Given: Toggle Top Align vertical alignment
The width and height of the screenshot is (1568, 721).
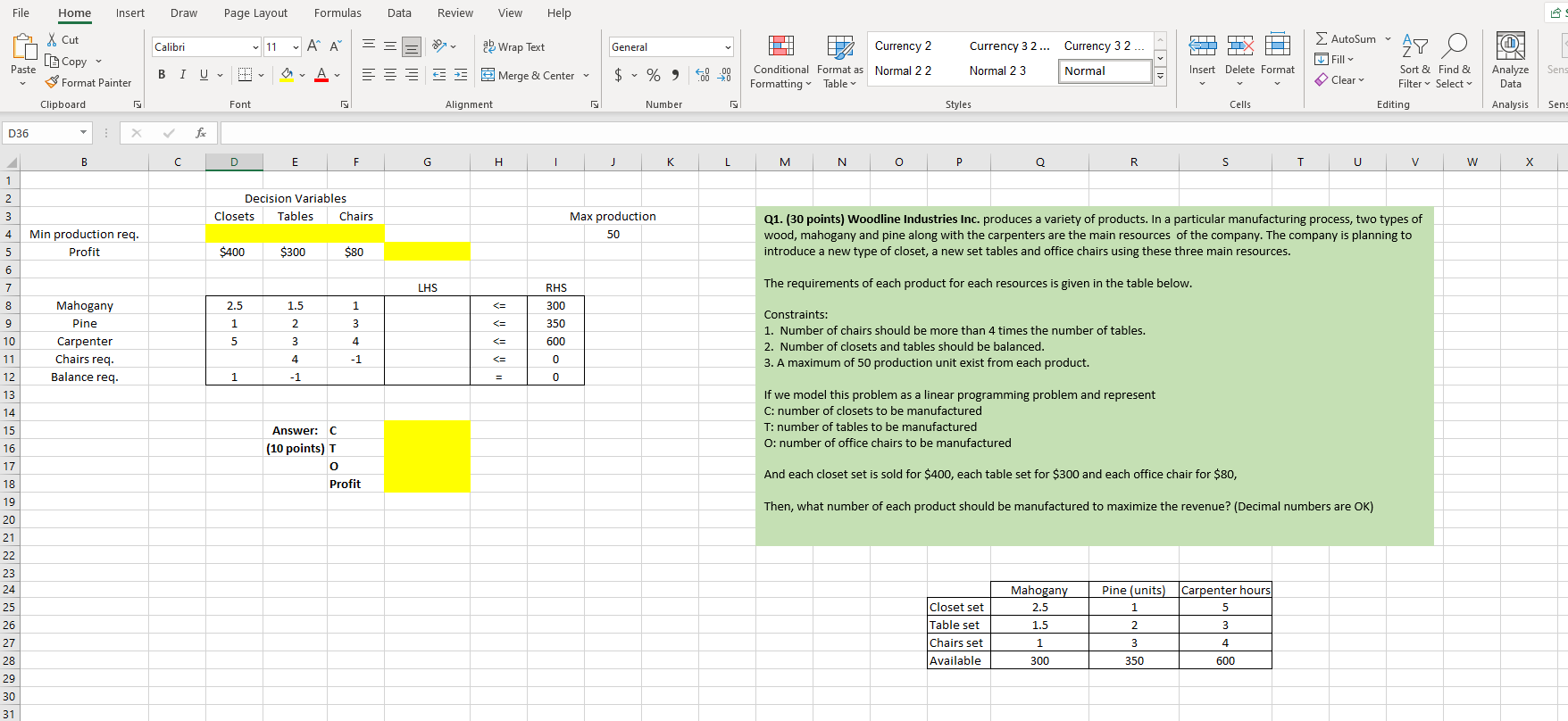Looking at the screenshot, I should 369,46.
